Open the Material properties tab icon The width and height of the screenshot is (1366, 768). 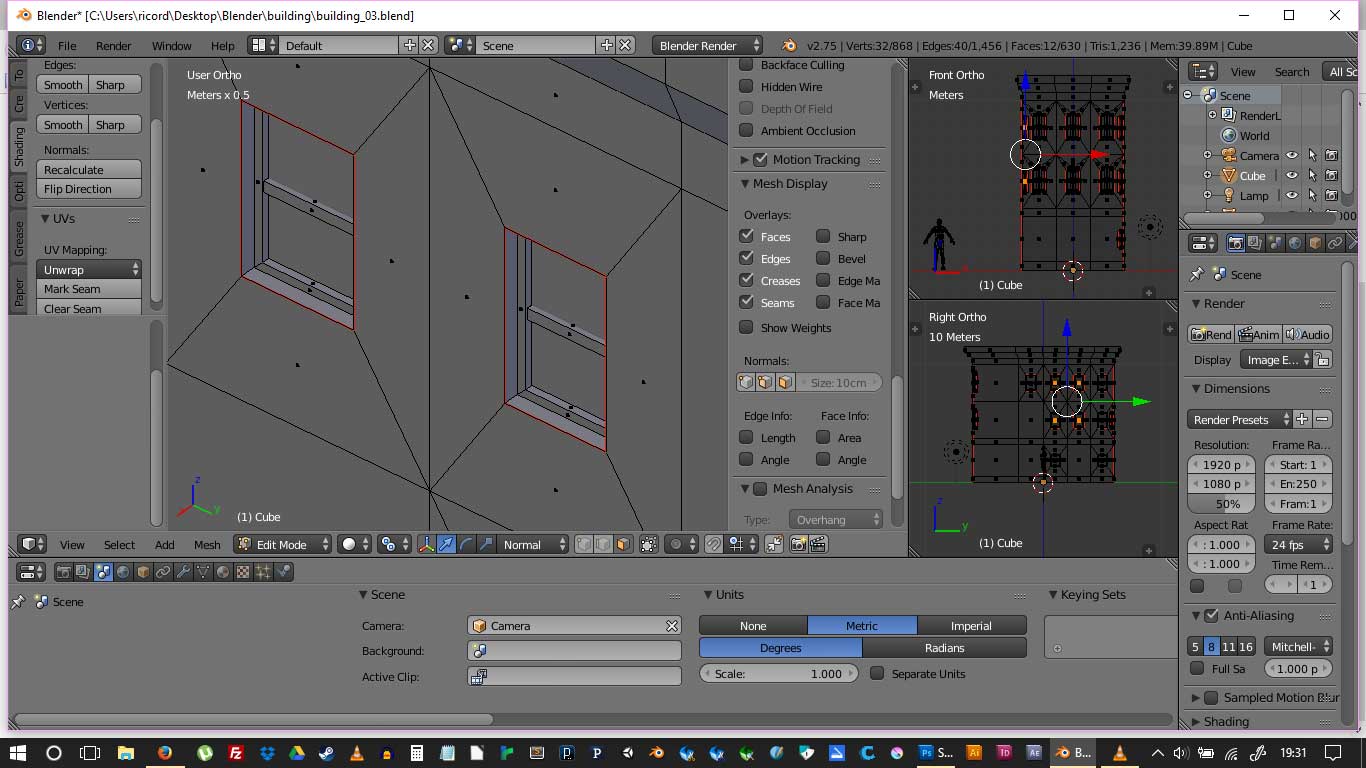tap(223, 572)
